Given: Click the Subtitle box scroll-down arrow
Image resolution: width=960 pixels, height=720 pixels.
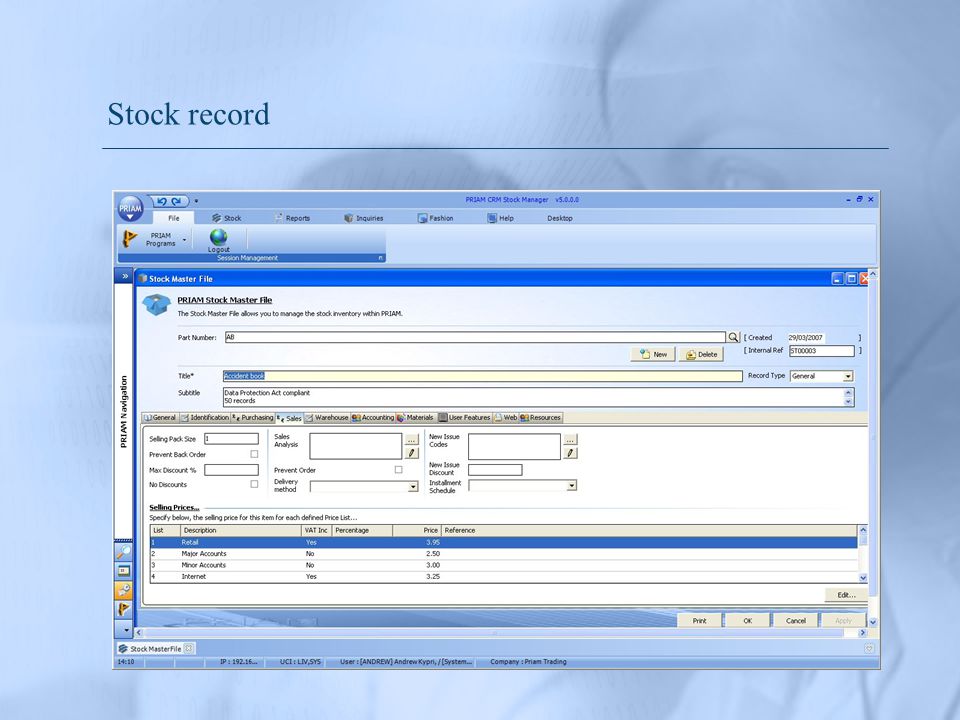Looking at the screenshot, I should pyautogui.click(x=848, y=402).
